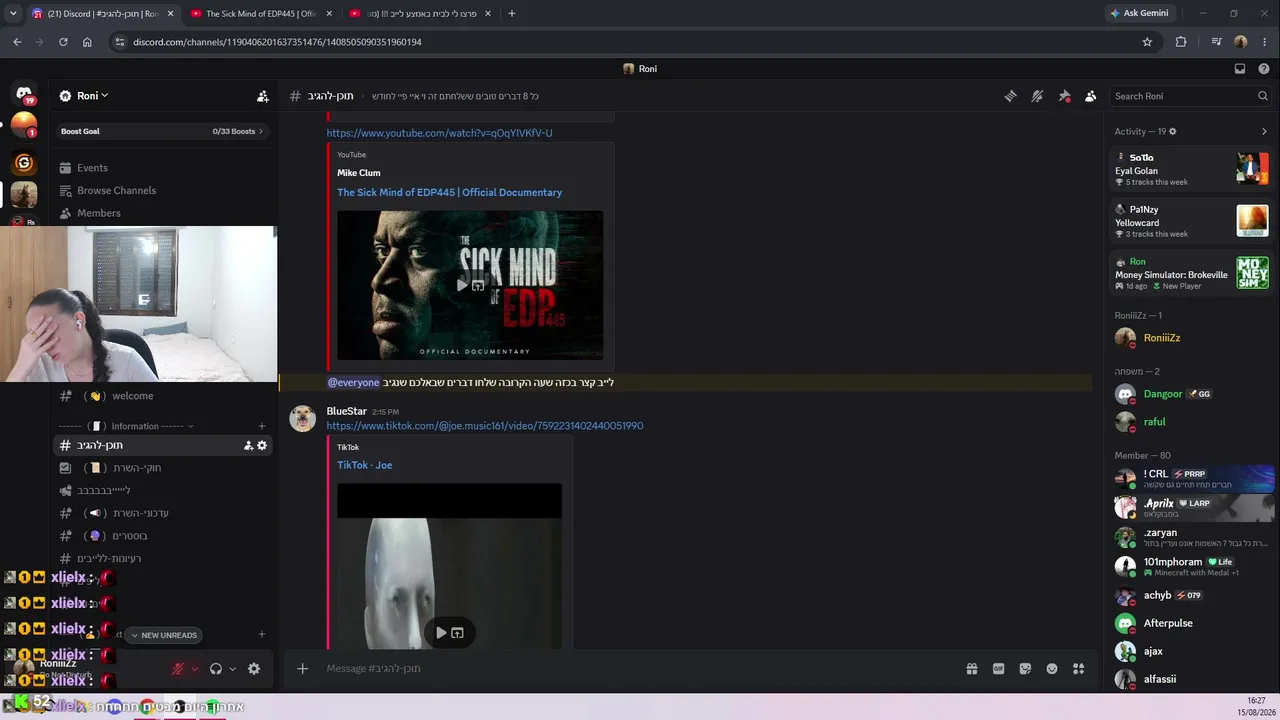The height and width of the screenshot is (720, 1280).
Task: Open a new browser tab
Action: pos(512,14)
